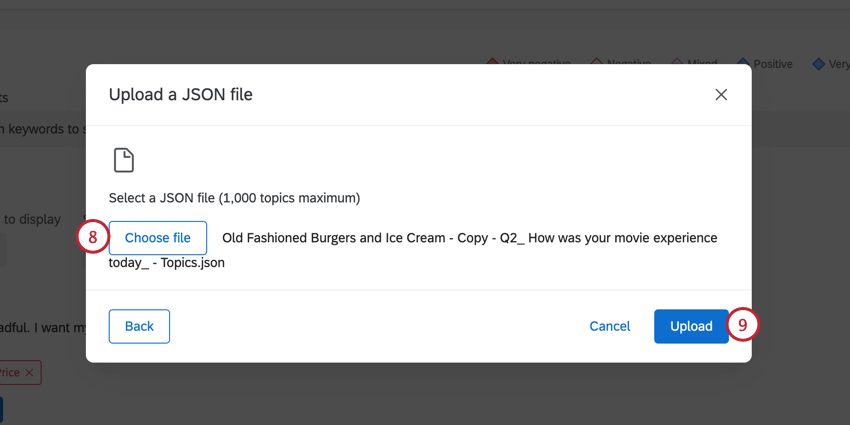Remove the Price topic tag

point(30,373)
